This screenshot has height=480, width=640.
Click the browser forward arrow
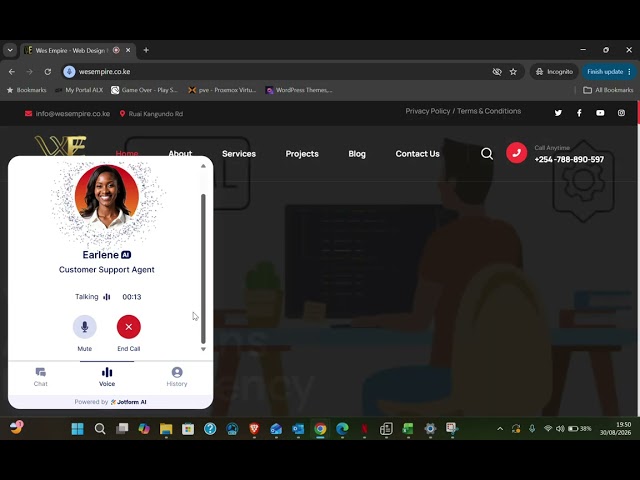29,72
